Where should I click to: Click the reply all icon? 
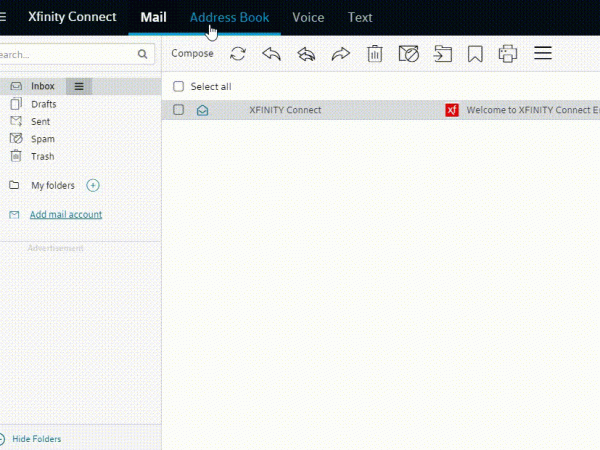306,54
